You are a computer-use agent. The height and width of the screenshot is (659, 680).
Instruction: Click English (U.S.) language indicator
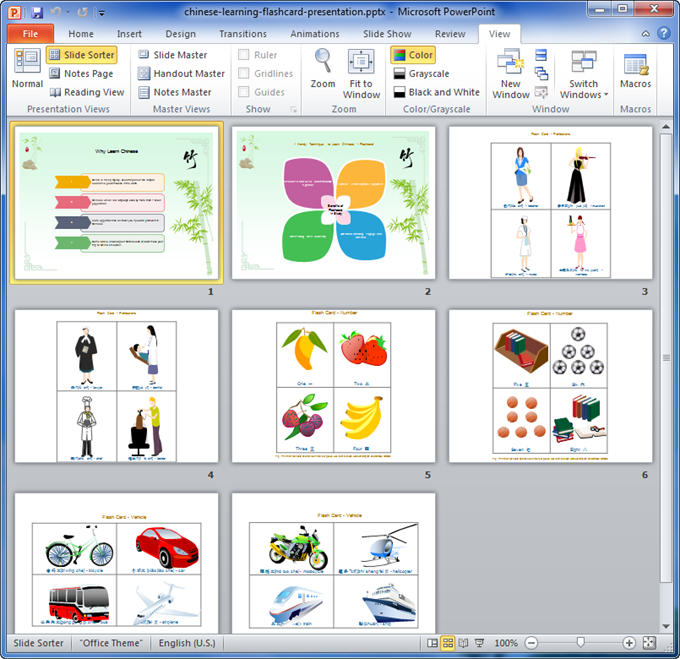tap(187, 643)
